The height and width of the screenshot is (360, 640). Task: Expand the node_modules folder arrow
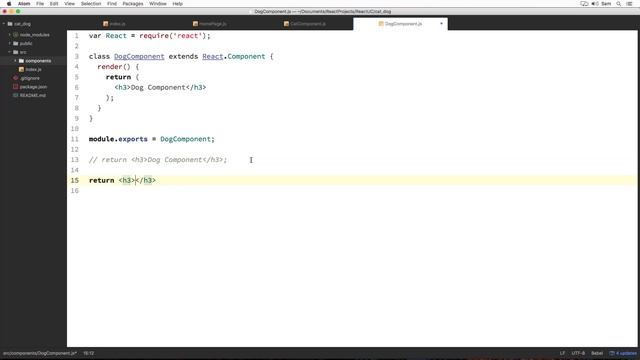coord(10,35)
